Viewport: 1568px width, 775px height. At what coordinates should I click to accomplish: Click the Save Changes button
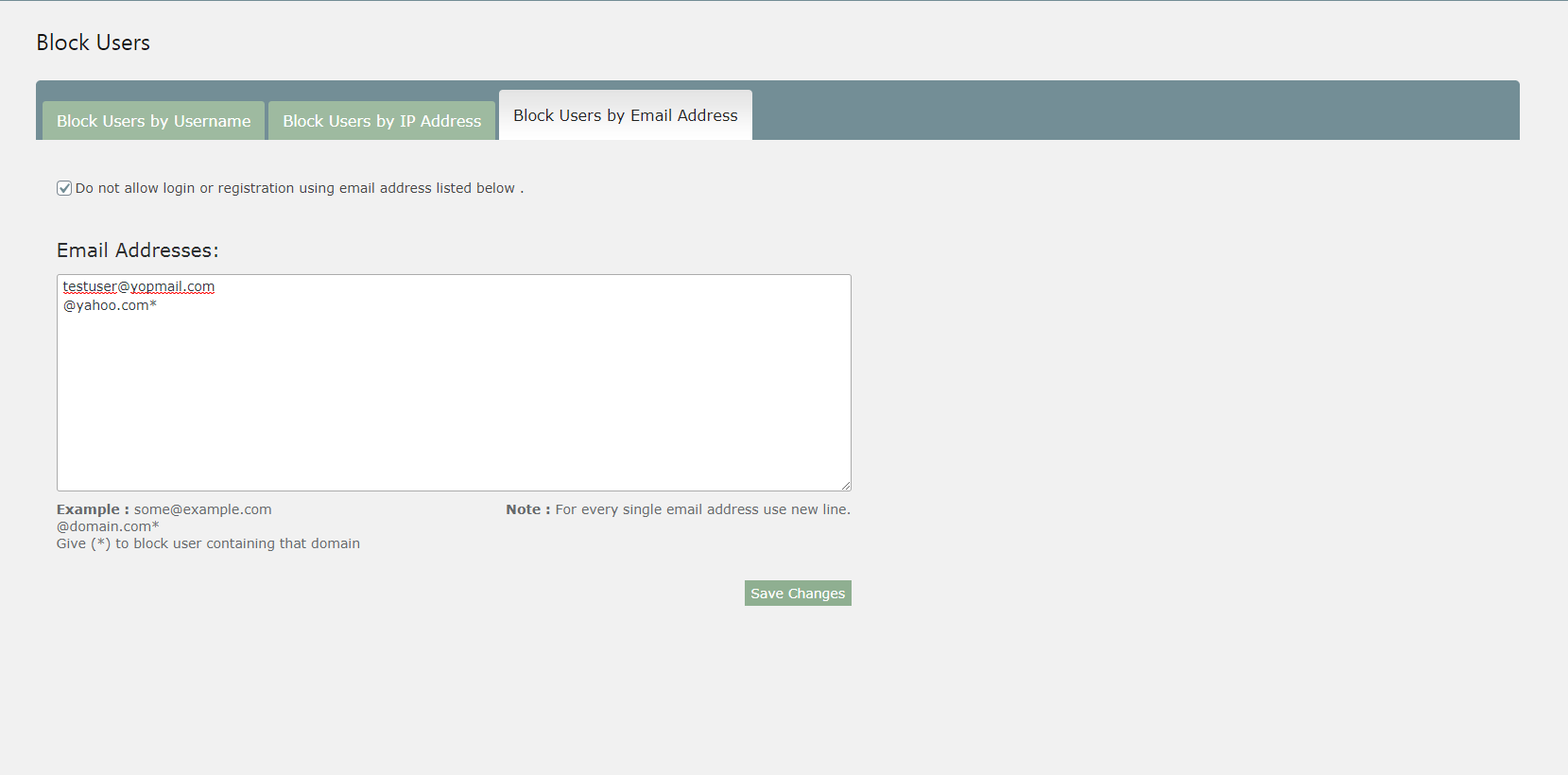click(x=798, y=594)
